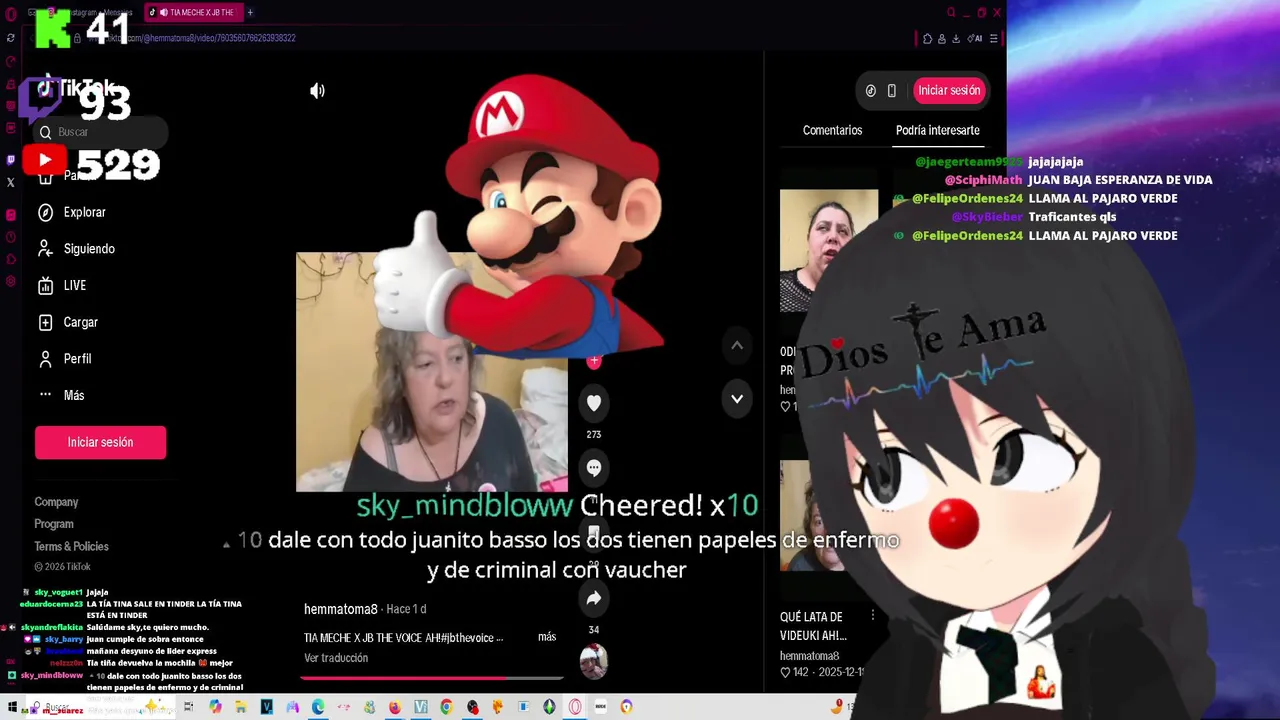The height and width of the screenshot is (720, 1280).
Task: Mute the TikTok video with the speaker icon
Action: coord(317,91)
